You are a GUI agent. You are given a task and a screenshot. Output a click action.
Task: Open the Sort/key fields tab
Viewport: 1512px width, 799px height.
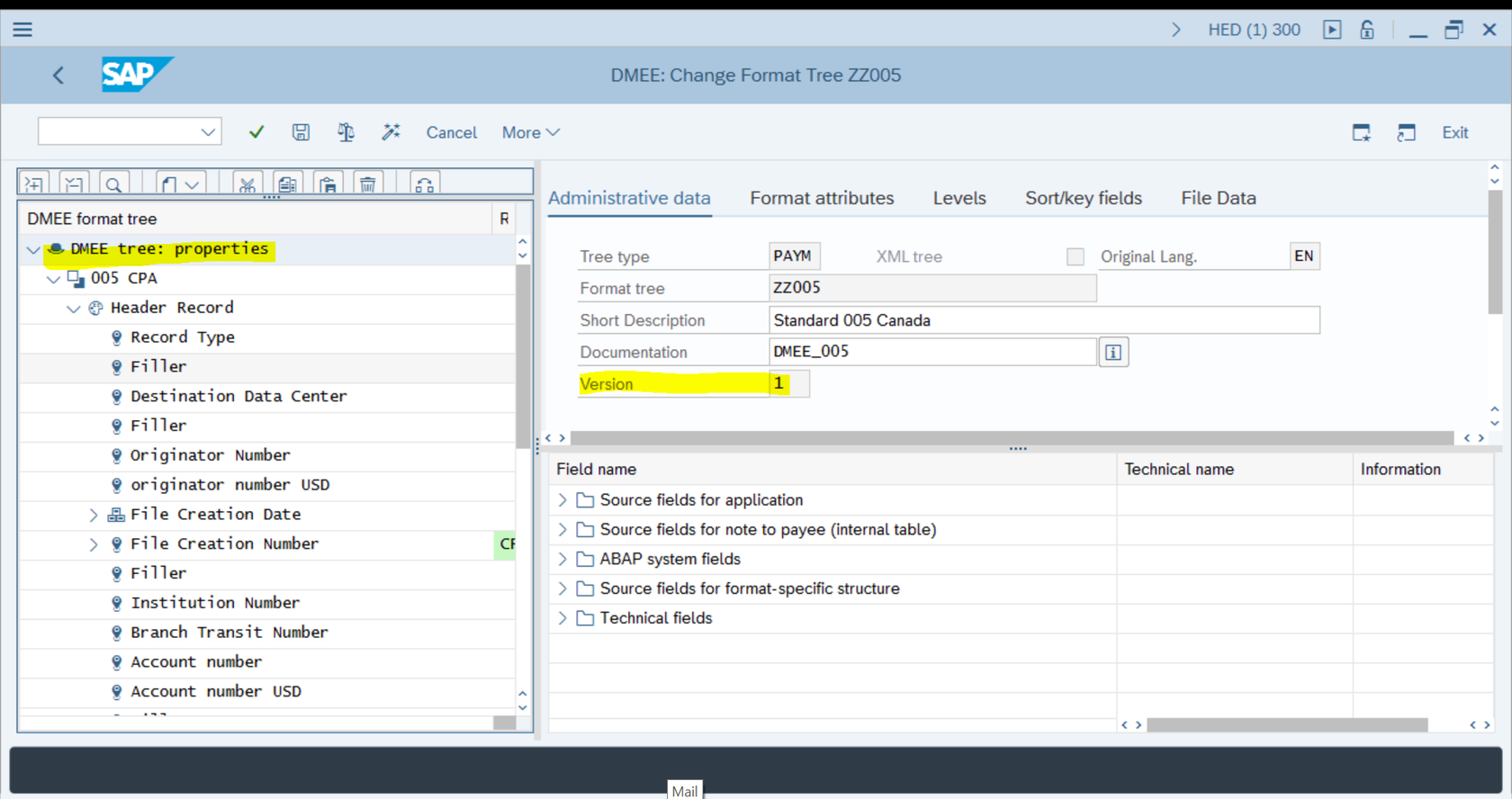[x=1084, y=198]
